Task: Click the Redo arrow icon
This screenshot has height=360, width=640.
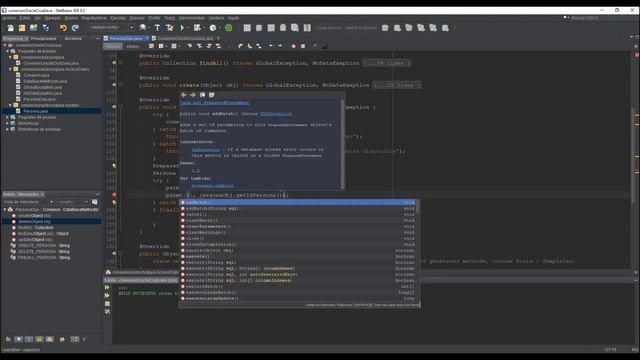Action: pyautogui.click(x=75, y=28)
